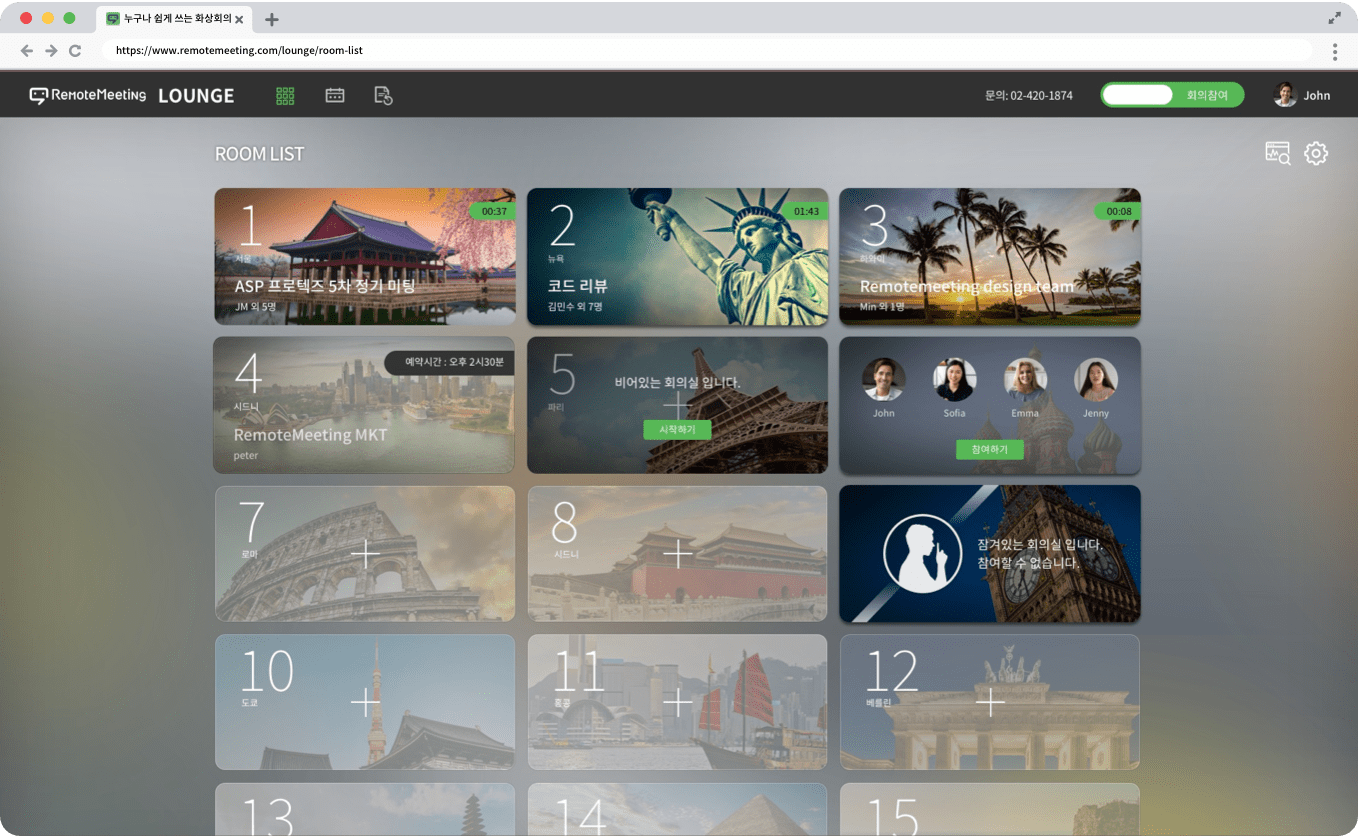1358x836 pixels.
Task: Open a new browser tab with plus
Action: (x=272, y=19)
